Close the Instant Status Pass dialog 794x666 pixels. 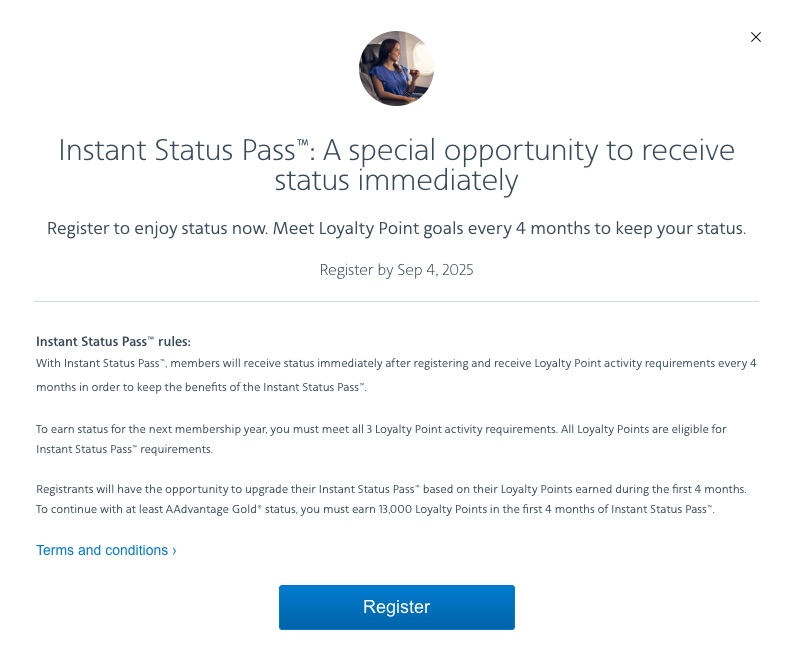(x=756, y=37)
